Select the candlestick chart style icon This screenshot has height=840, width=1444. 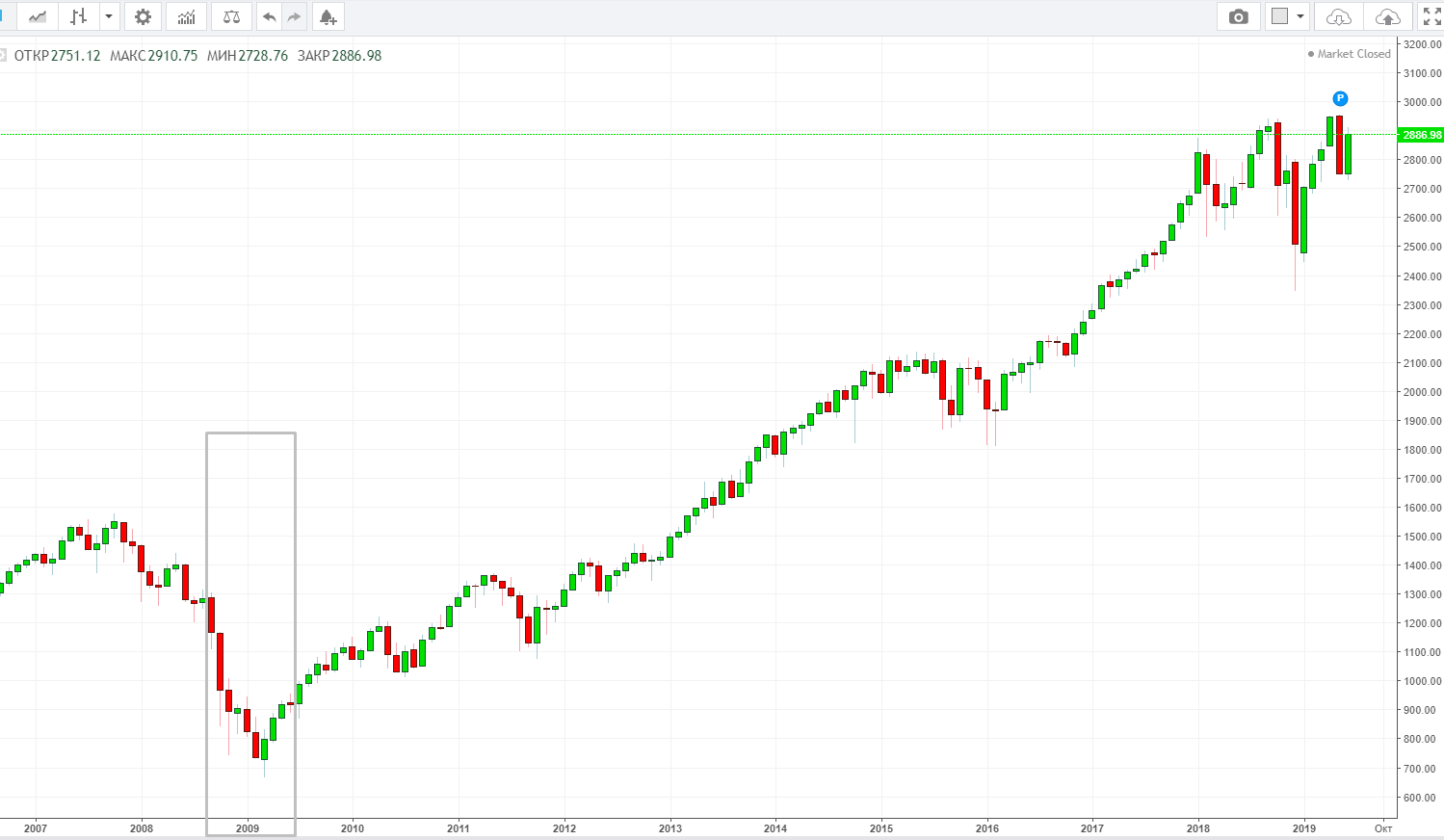78,16
